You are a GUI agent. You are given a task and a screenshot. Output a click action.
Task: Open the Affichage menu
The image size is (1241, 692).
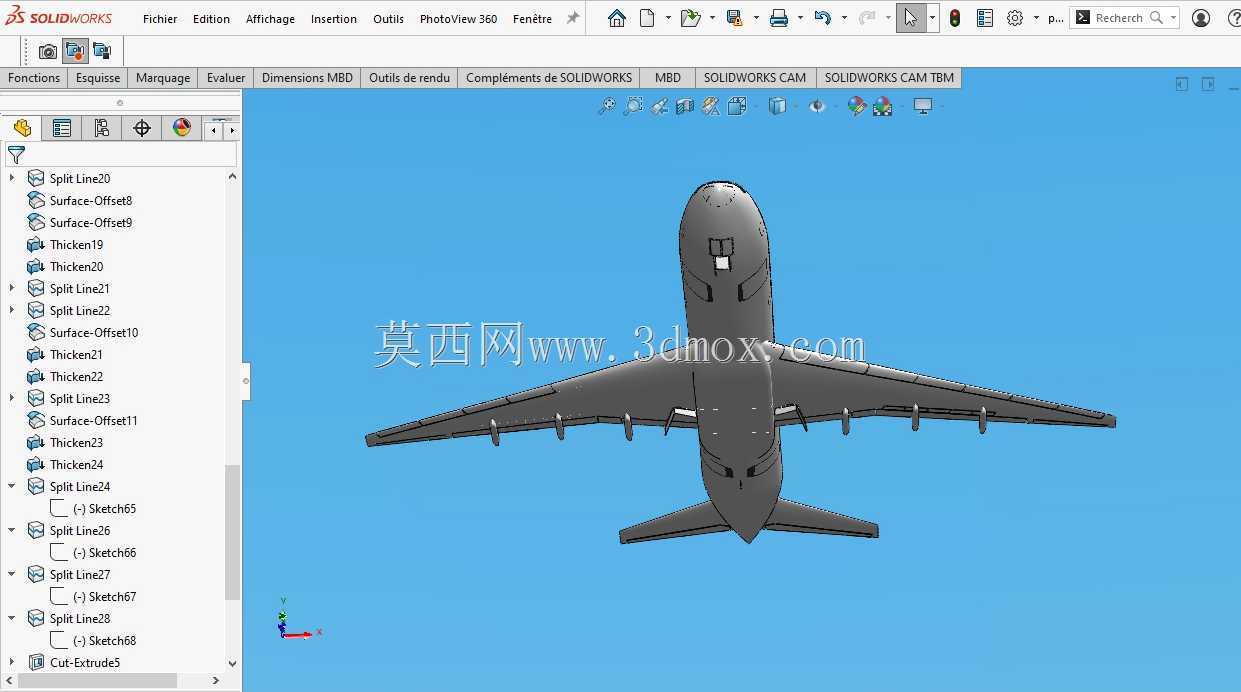[x=270, y=19]
